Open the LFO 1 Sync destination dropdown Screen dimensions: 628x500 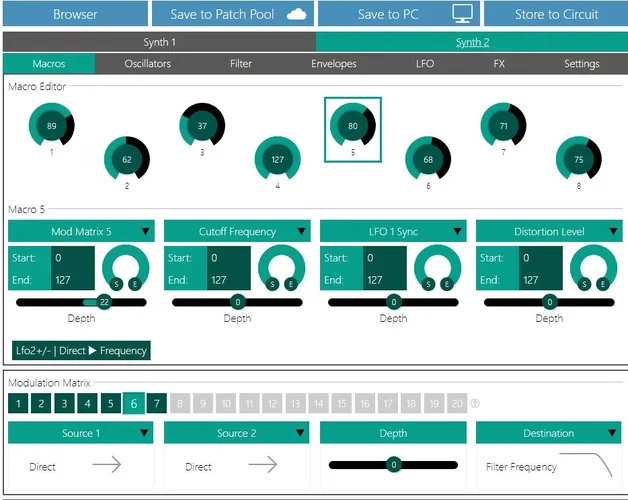pyautogui.click(x=393, y=231)
